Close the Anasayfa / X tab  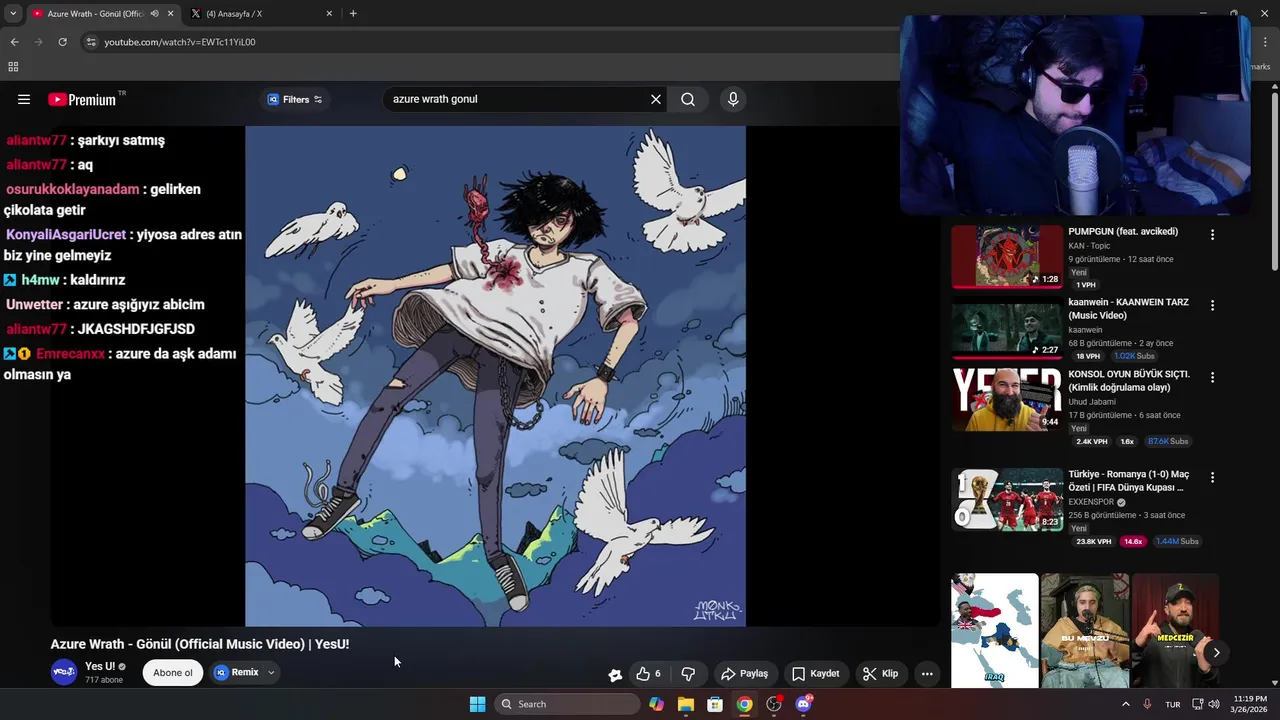(329, 14)
